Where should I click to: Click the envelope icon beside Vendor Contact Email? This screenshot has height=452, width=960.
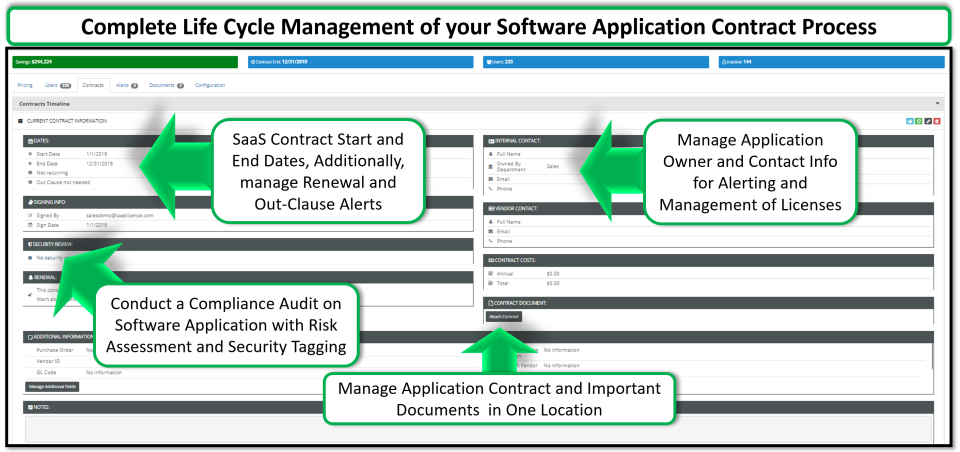490,232
